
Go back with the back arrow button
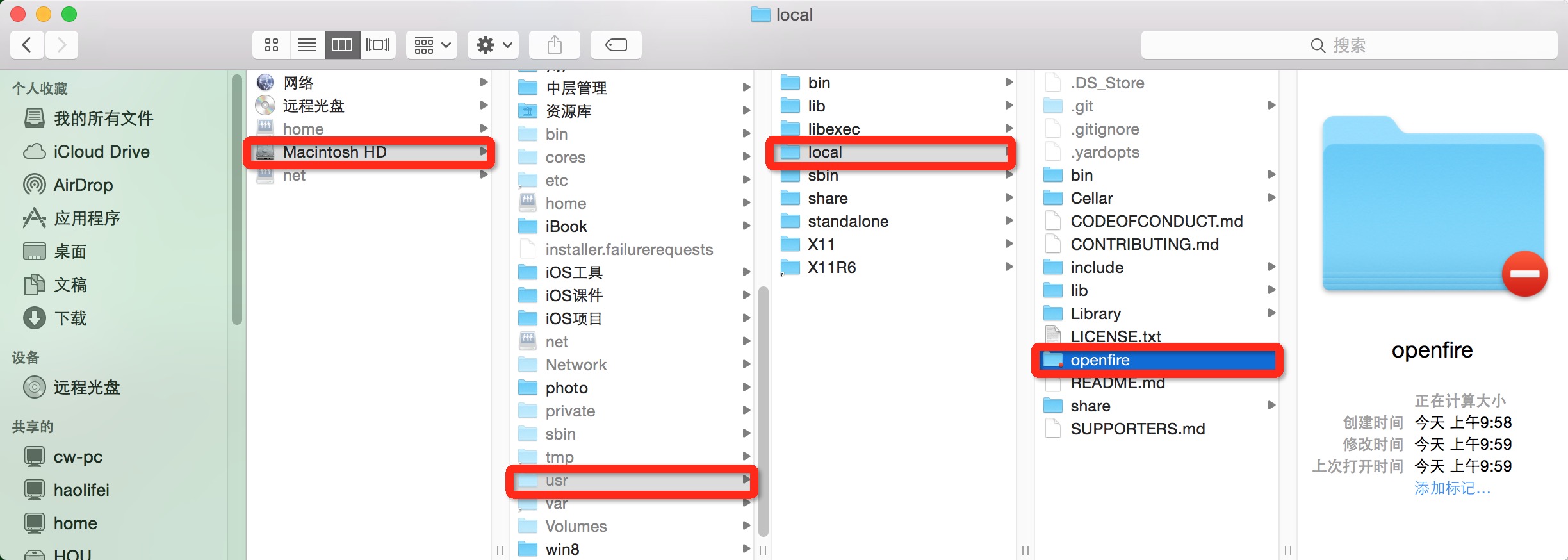click(27, 45)
